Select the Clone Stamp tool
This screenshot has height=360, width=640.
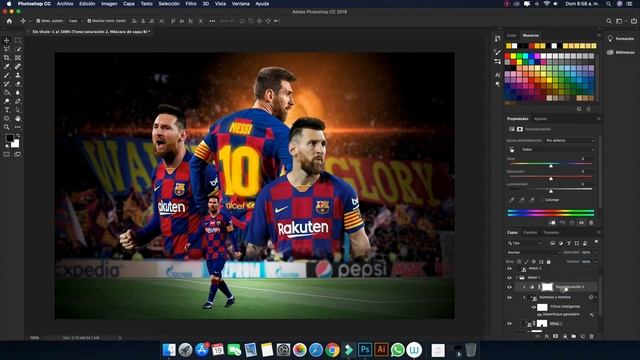(x=18, y=75)
